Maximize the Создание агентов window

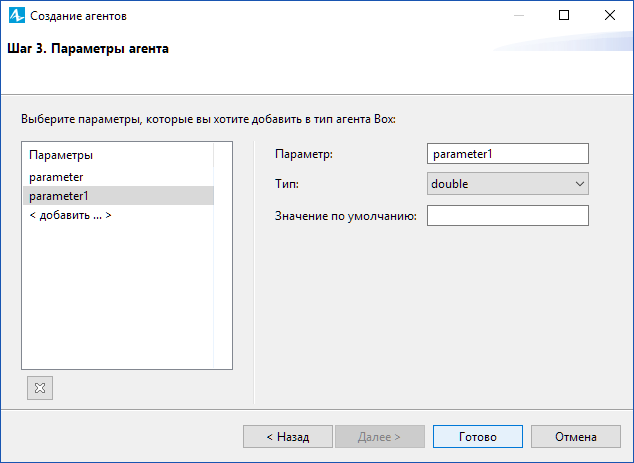pos(564,15)
